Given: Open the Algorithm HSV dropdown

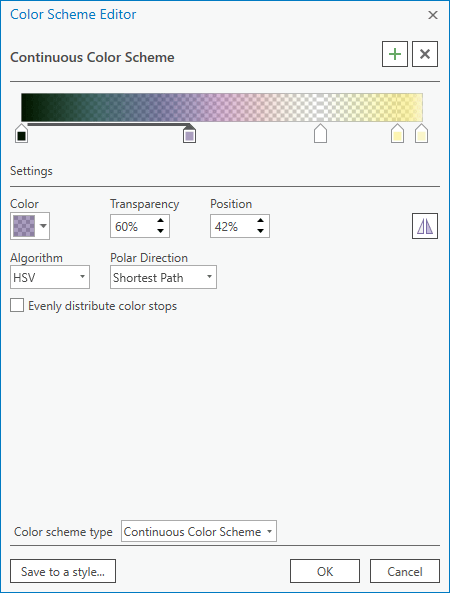Looking at the screenshot, I should point(50,277).
